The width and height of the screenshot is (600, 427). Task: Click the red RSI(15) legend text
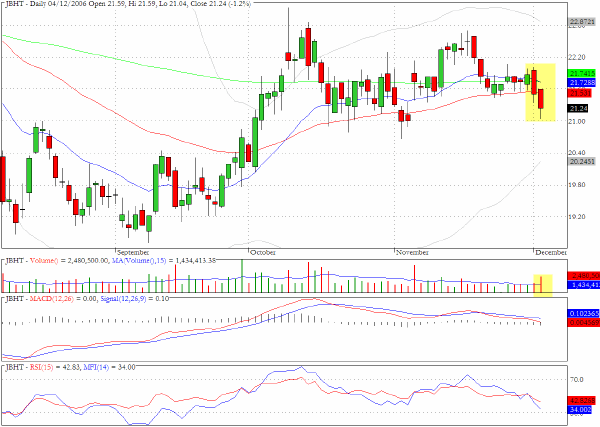[x=41, y=367]
